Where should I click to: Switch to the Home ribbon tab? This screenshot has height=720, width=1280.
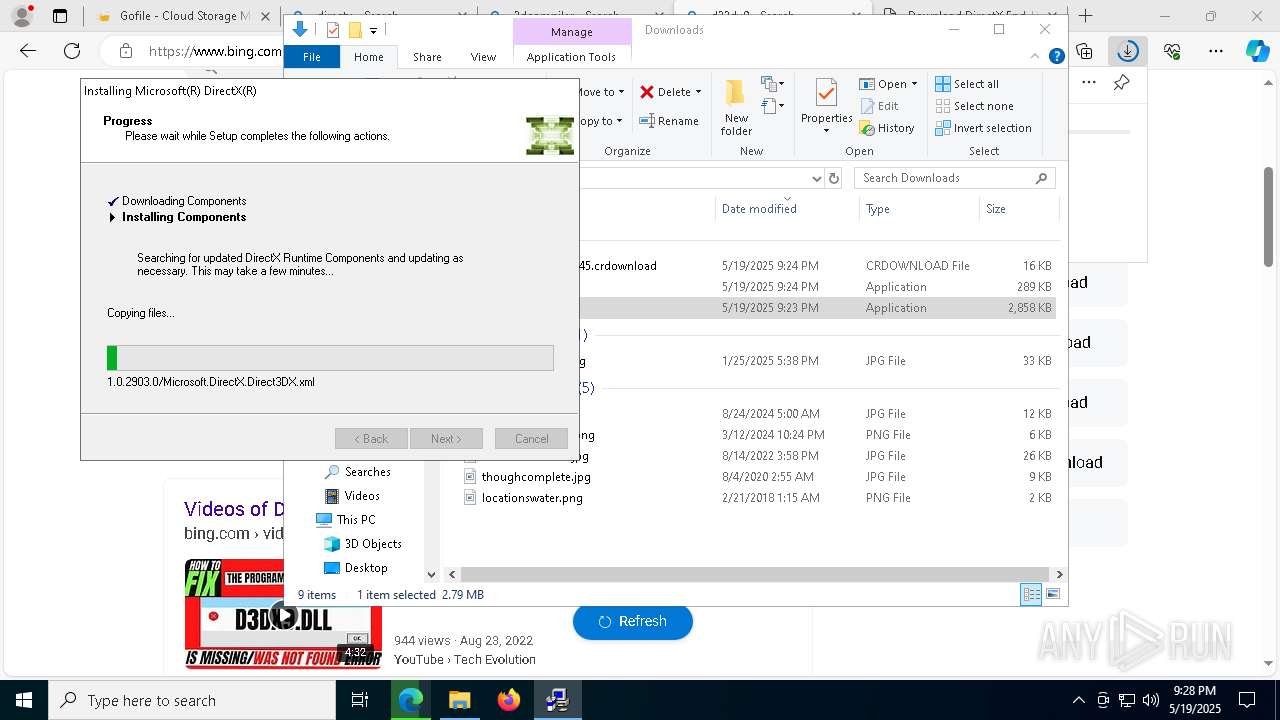click(368, 57)
